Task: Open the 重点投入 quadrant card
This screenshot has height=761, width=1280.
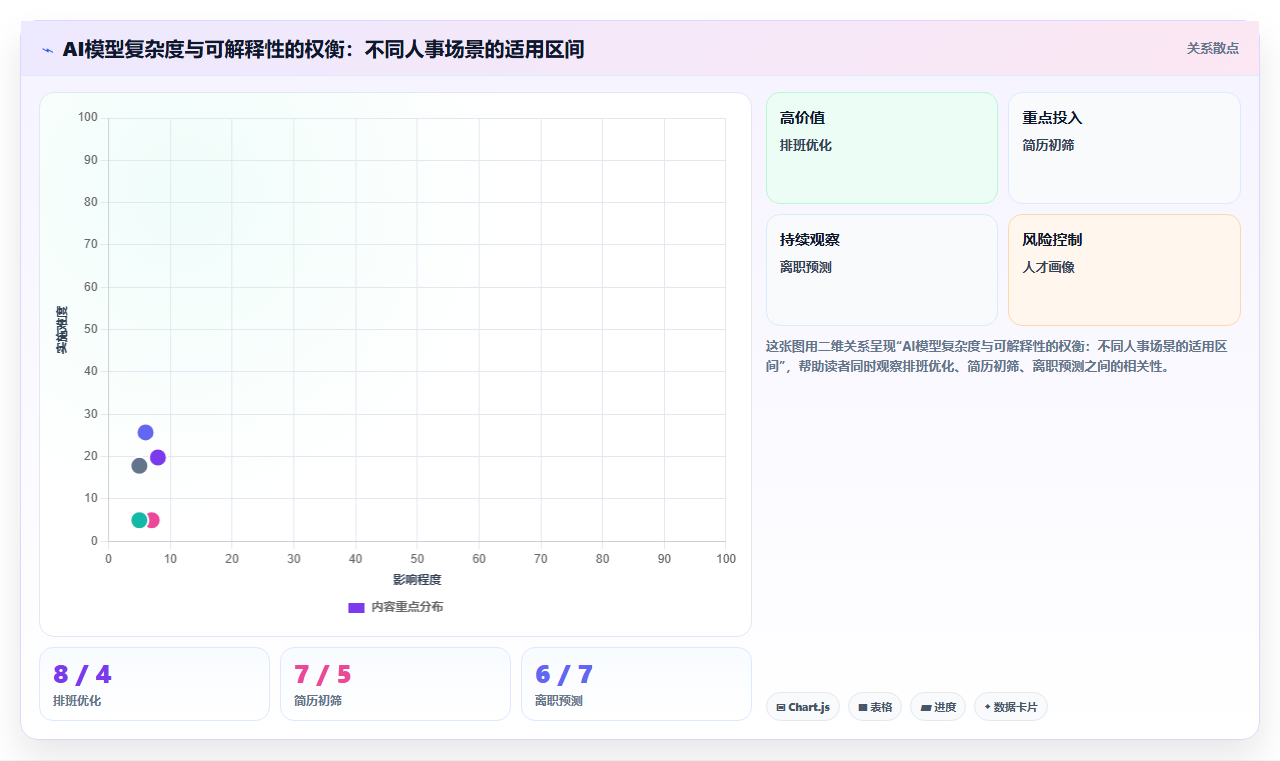Action: coord(1124,148)
